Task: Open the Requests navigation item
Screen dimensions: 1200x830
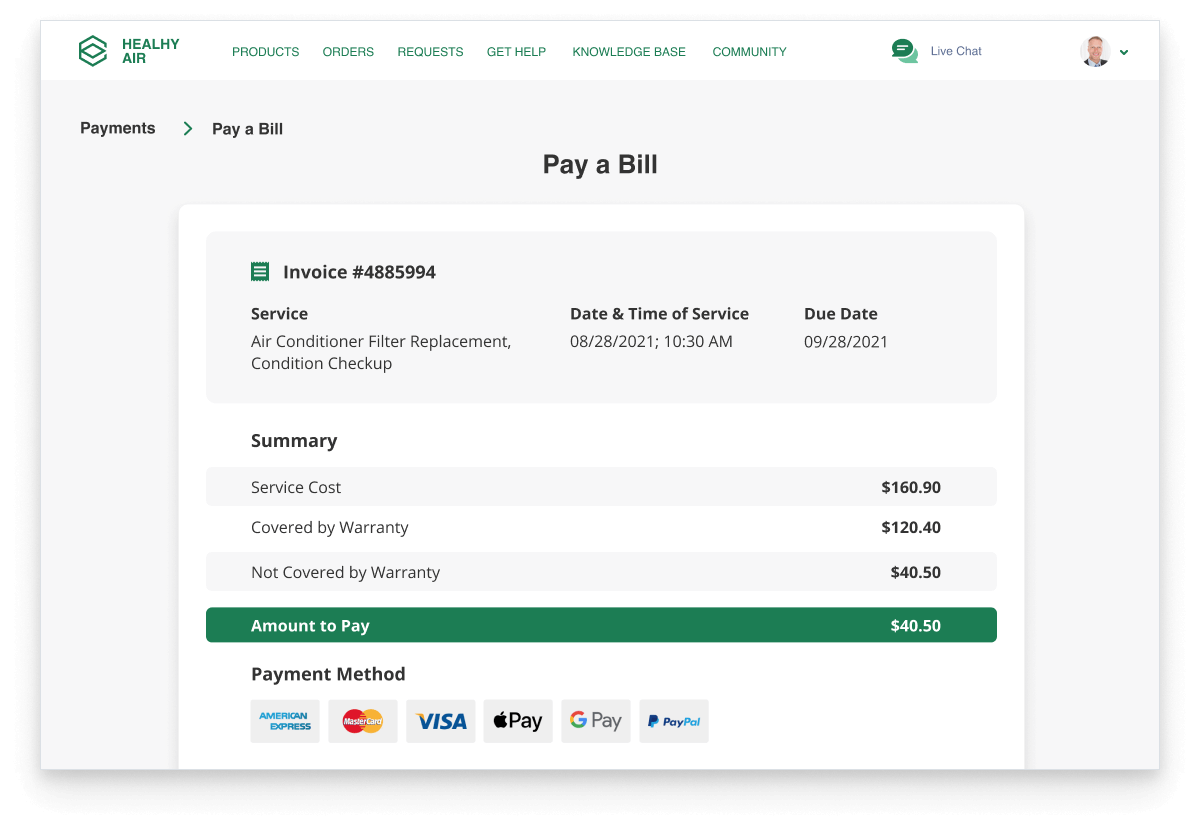Action: [x=430, y=52]
